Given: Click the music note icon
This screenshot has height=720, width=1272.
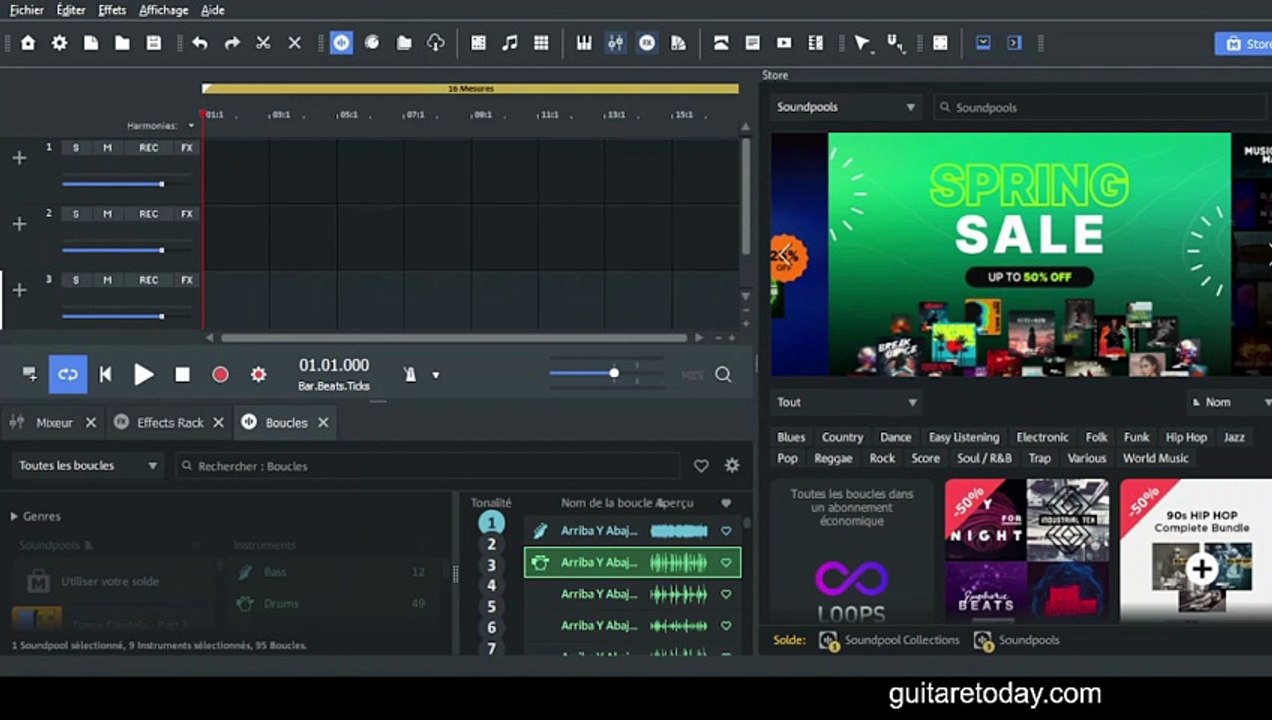Looking at the screenshot, I should (x=510, y=43).
